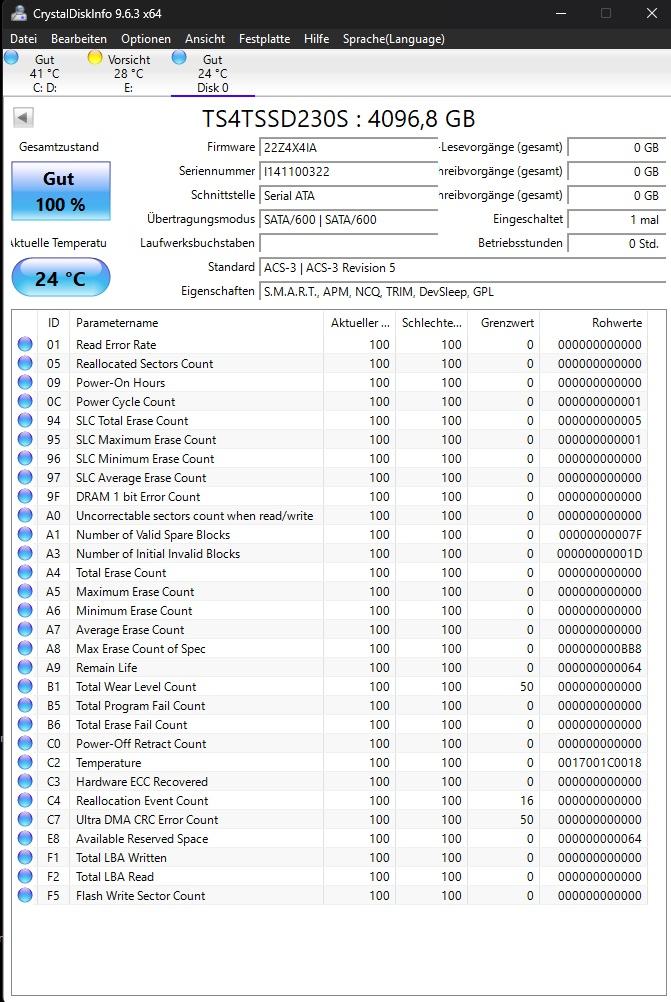Click status orb of DRAM 1 bit Error Count row
Screen dimensions: 671x1002
[25, 497]
